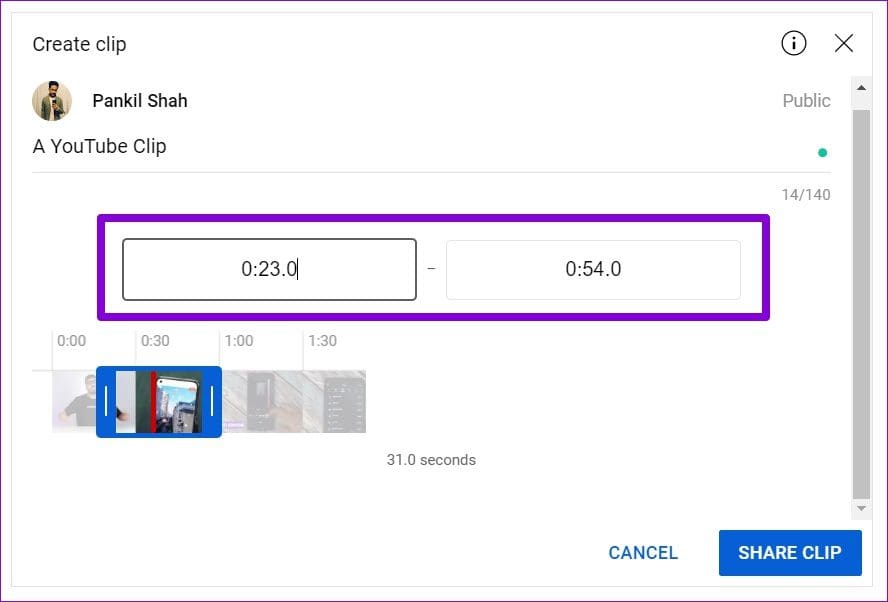Click the faded thumbnail after the selection
Image resolution: width=888 pixels, height=602 pixels.
tap(262, 402)
